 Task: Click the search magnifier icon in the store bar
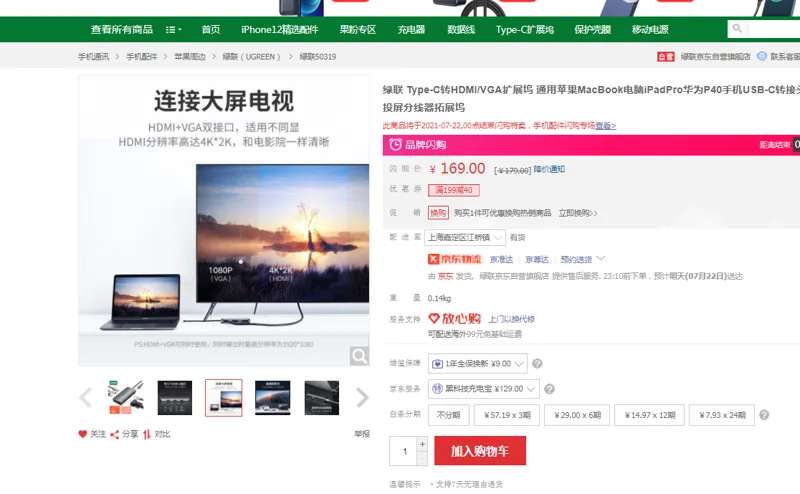[x=737, y=29]
